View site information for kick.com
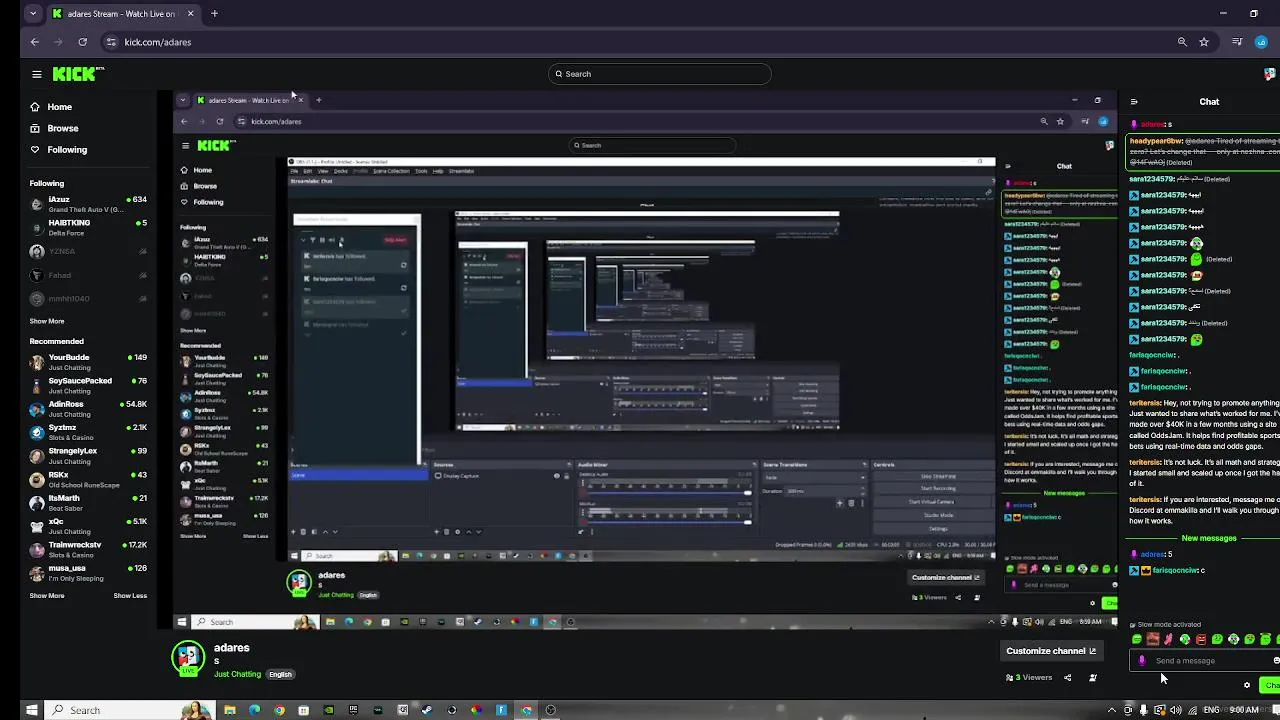The height and width of the screenshot is (720, 1280). pos(111,42)
